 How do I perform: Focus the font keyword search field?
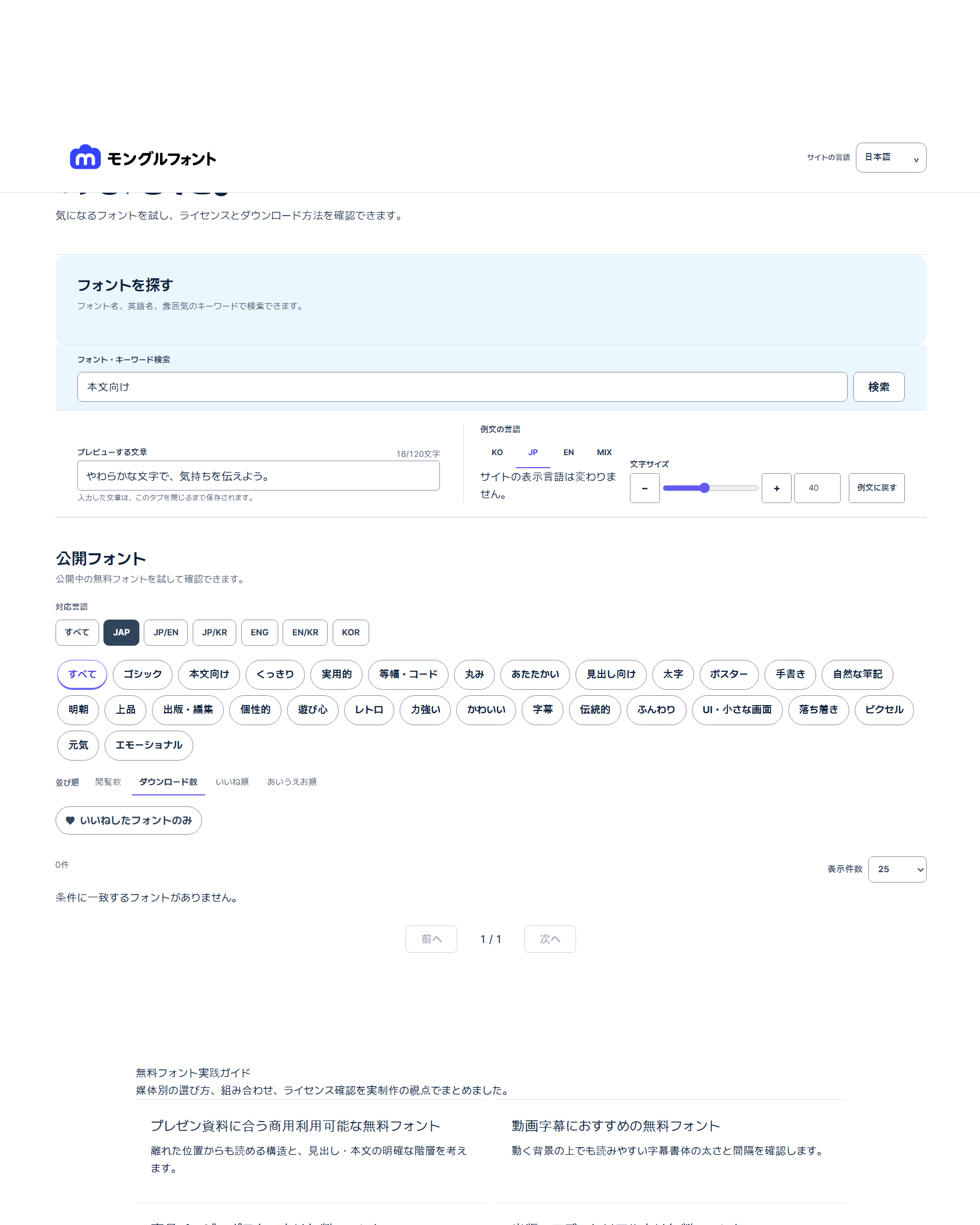[462, 387]
